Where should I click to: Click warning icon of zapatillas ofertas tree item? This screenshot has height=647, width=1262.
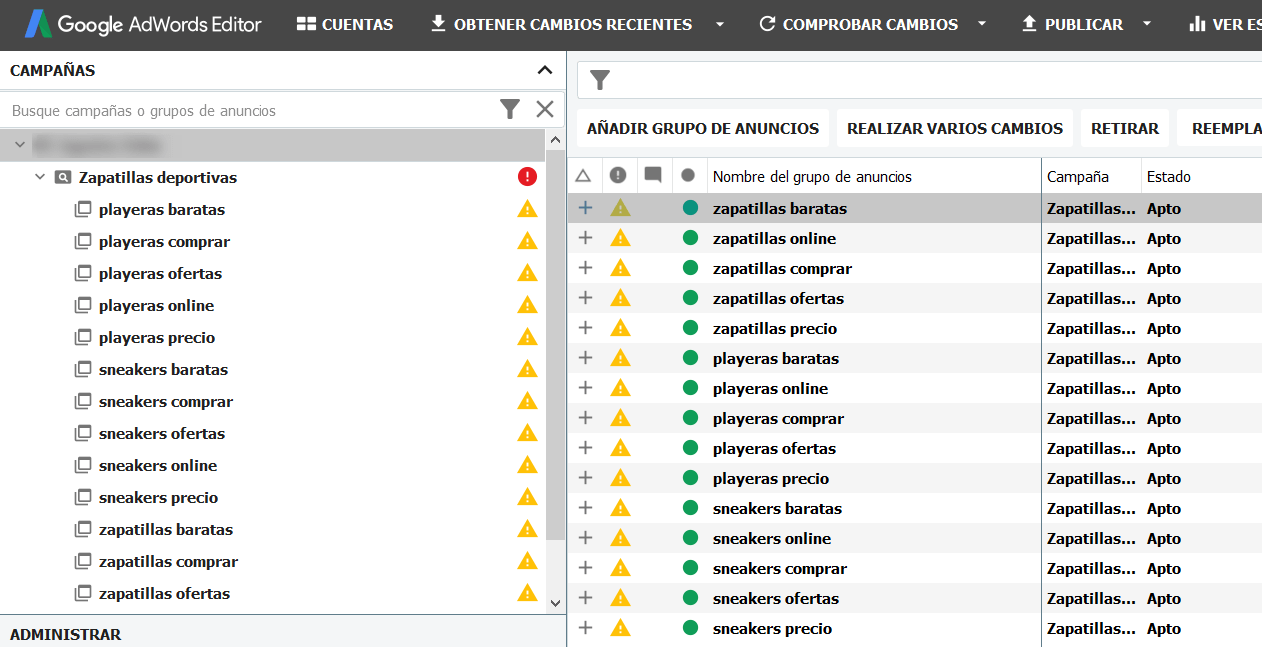528,593
